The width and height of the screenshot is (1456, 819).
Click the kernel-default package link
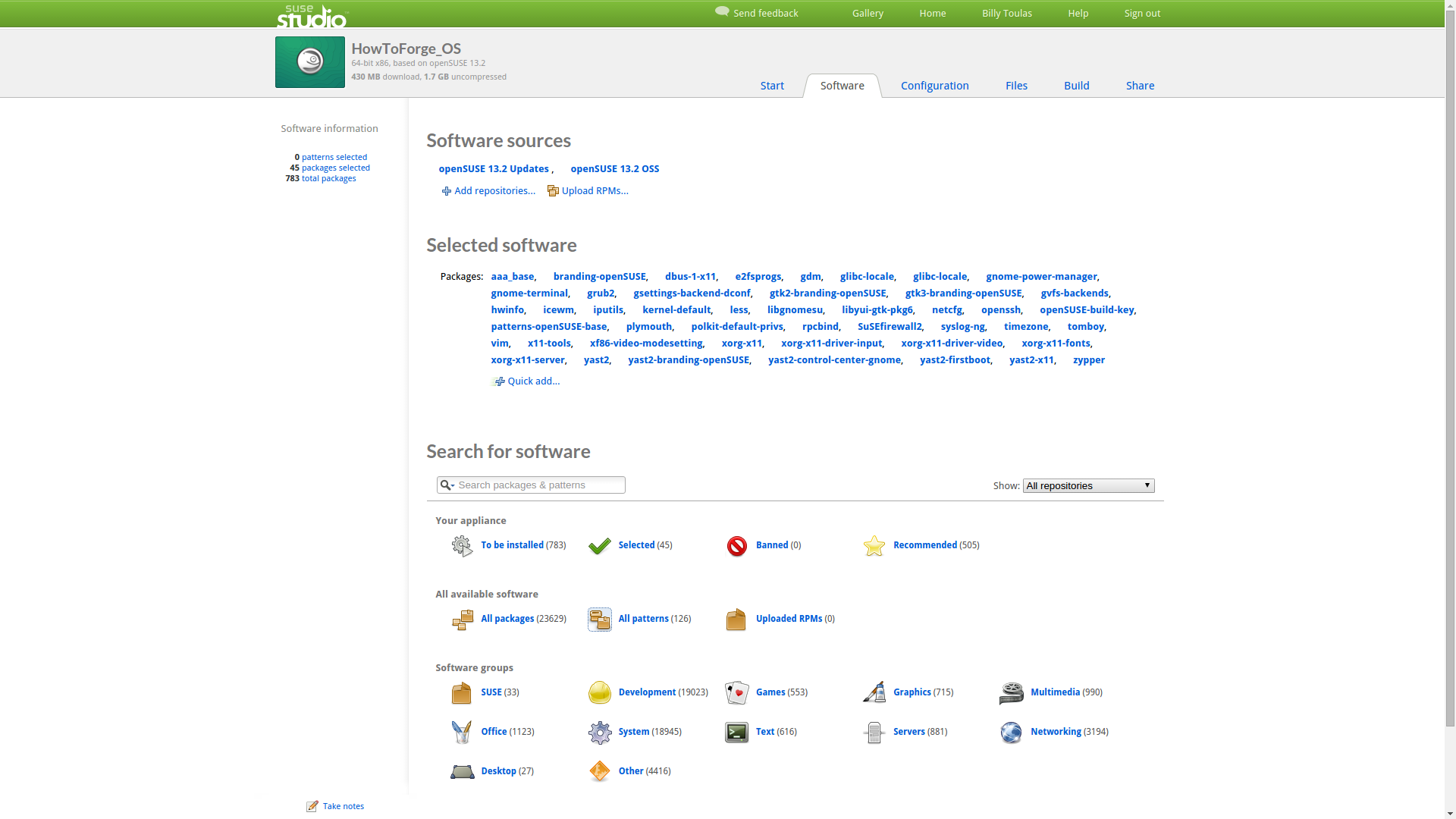coord(676,310)
